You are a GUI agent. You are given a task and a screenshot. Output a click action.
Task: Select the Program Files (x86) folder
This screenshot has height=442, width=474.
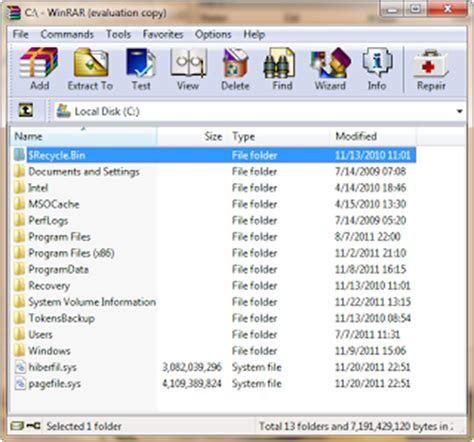[x=71, y=253]
